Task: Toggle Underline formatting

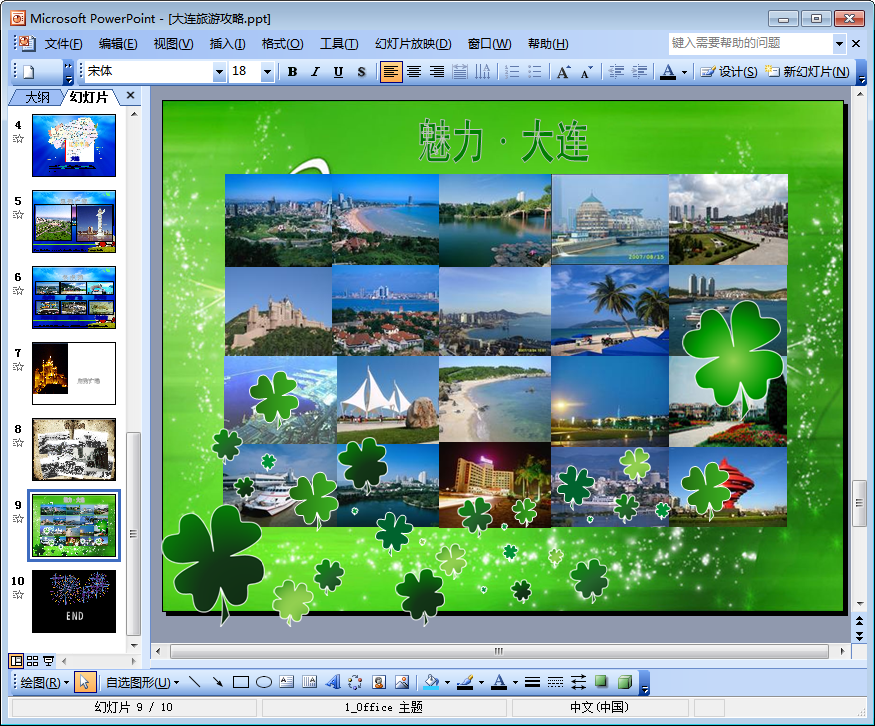Action: (x=338, y=71)
